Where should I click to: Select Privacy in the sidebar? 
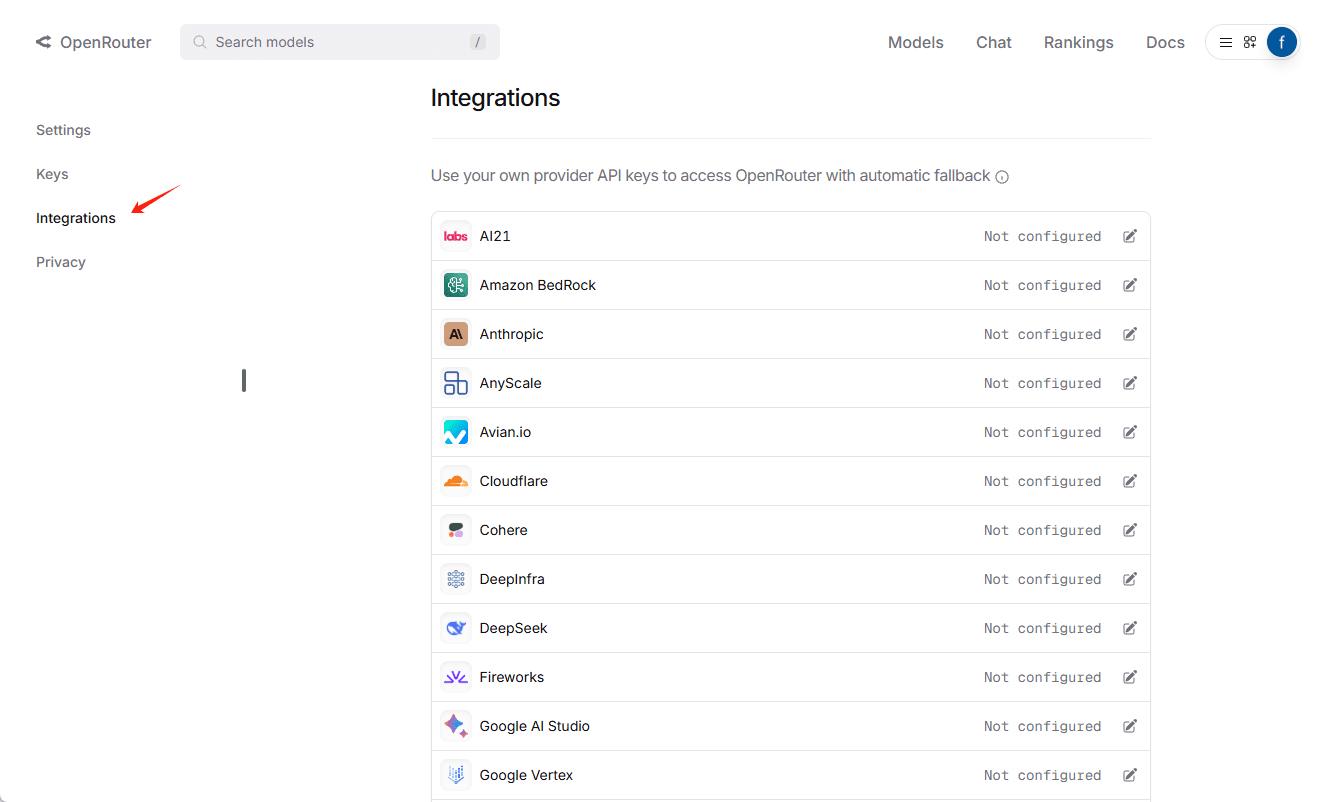(x=61, y=262)
